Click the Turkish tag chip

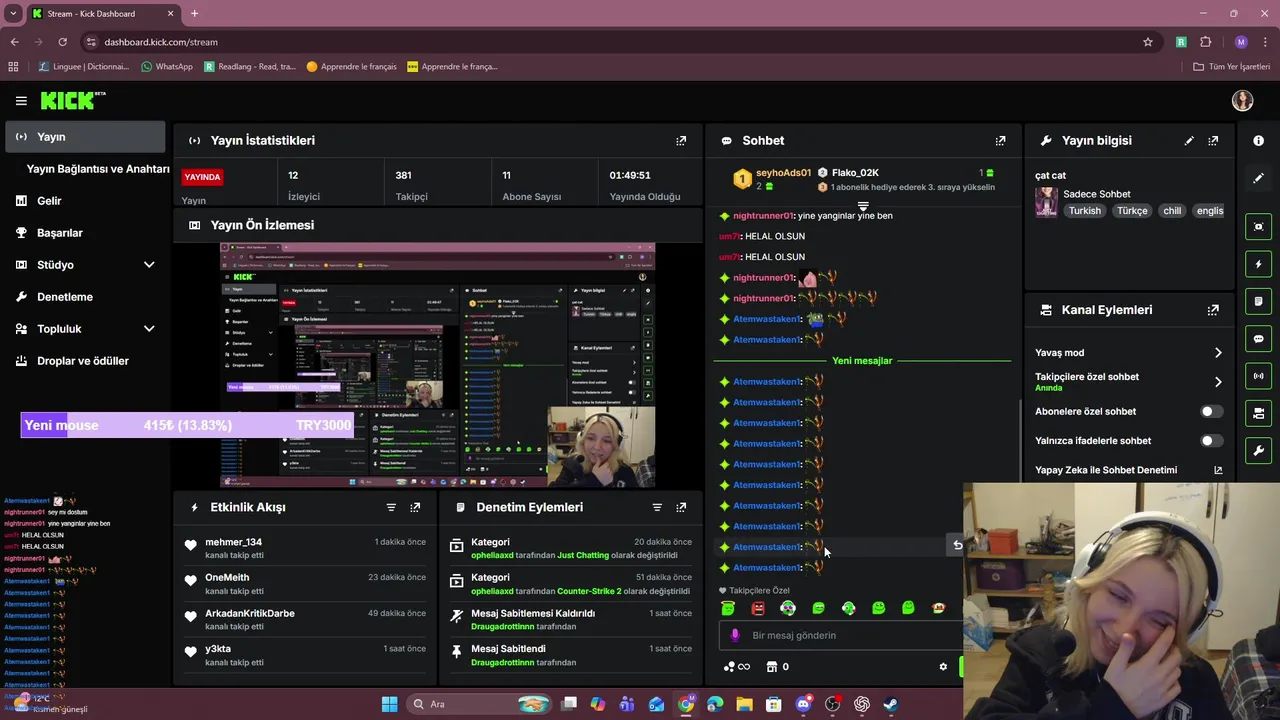tap(1084, 211)
